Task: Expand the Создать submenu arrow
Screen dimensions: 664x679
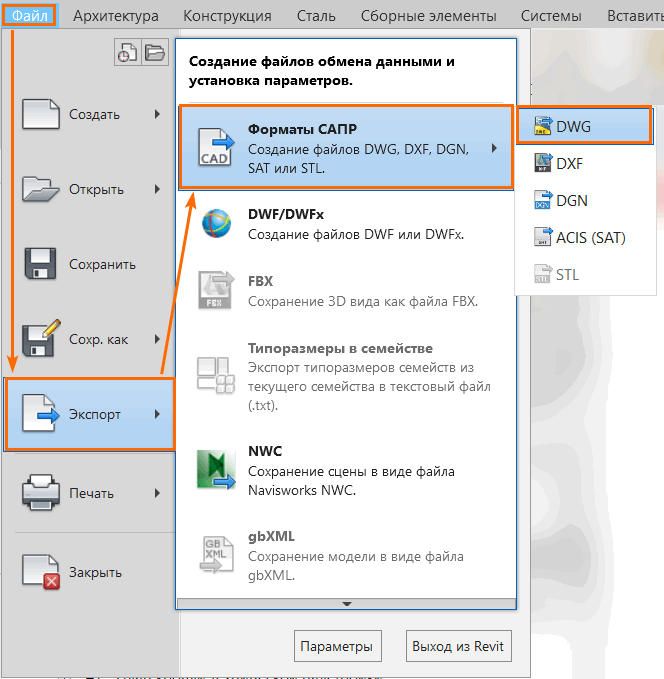Action: click(157, 114)
